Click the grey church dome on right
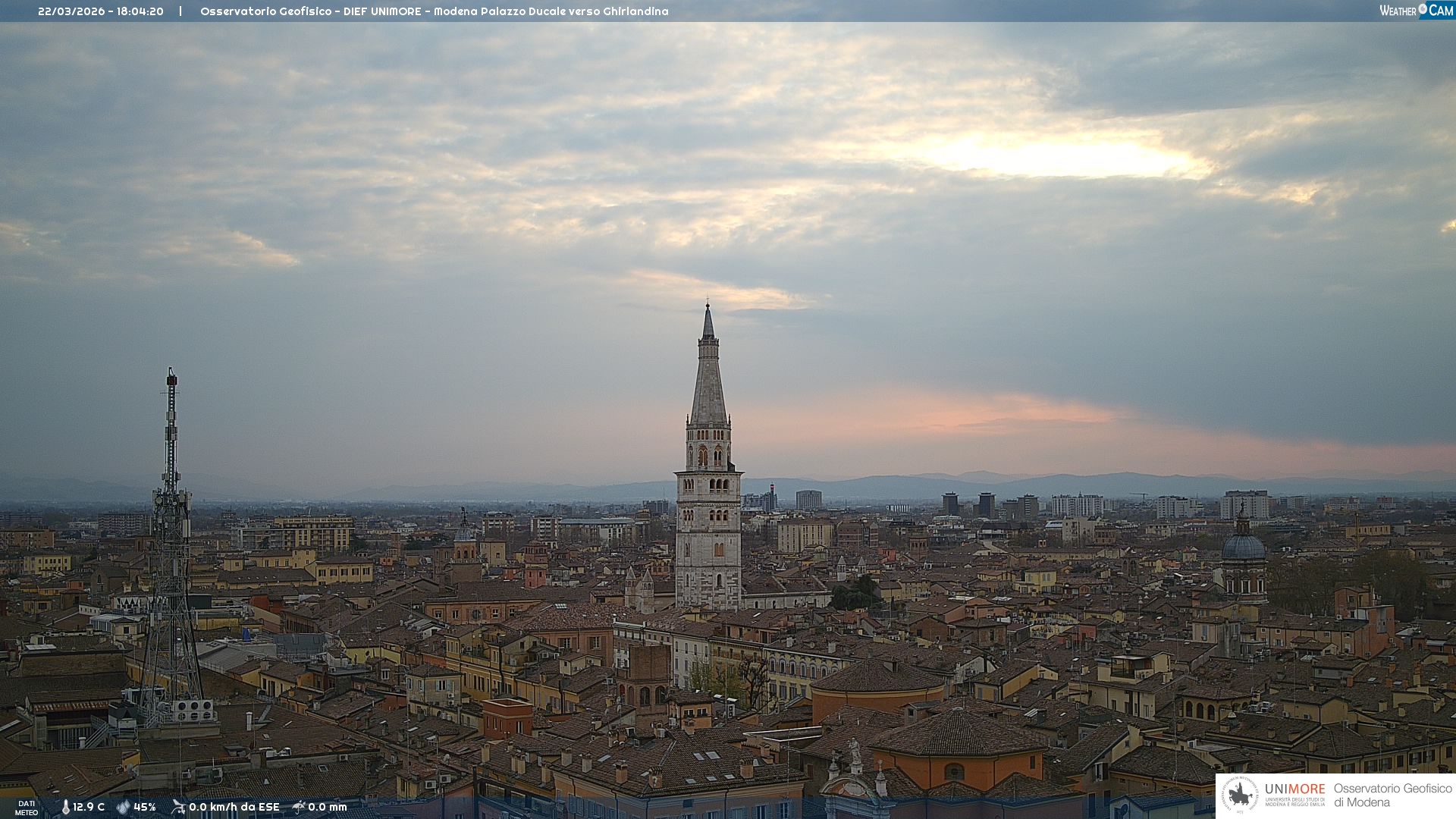 (x=1243, y=548)
